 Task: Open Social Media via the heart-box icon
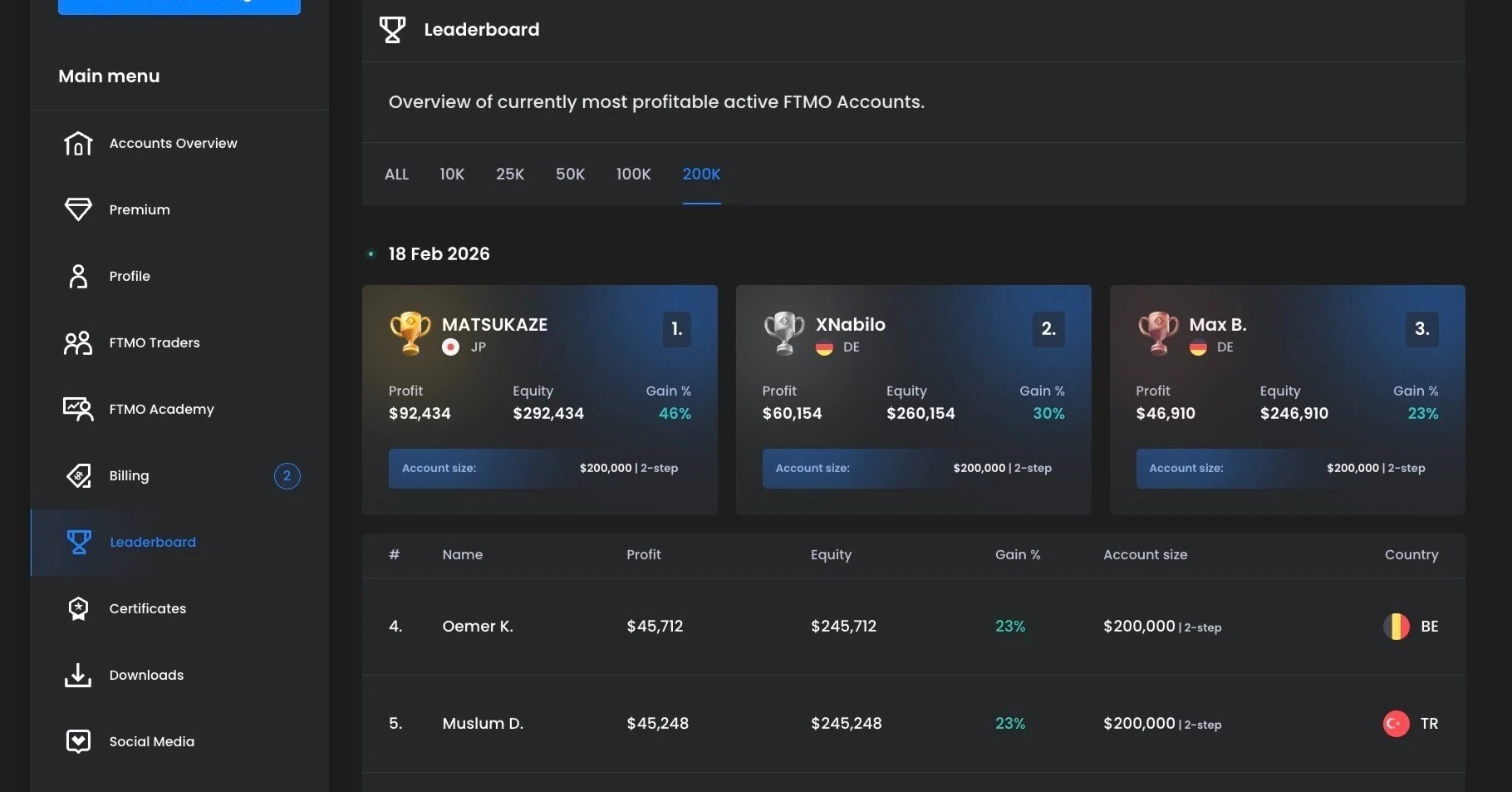coord(78,741)
